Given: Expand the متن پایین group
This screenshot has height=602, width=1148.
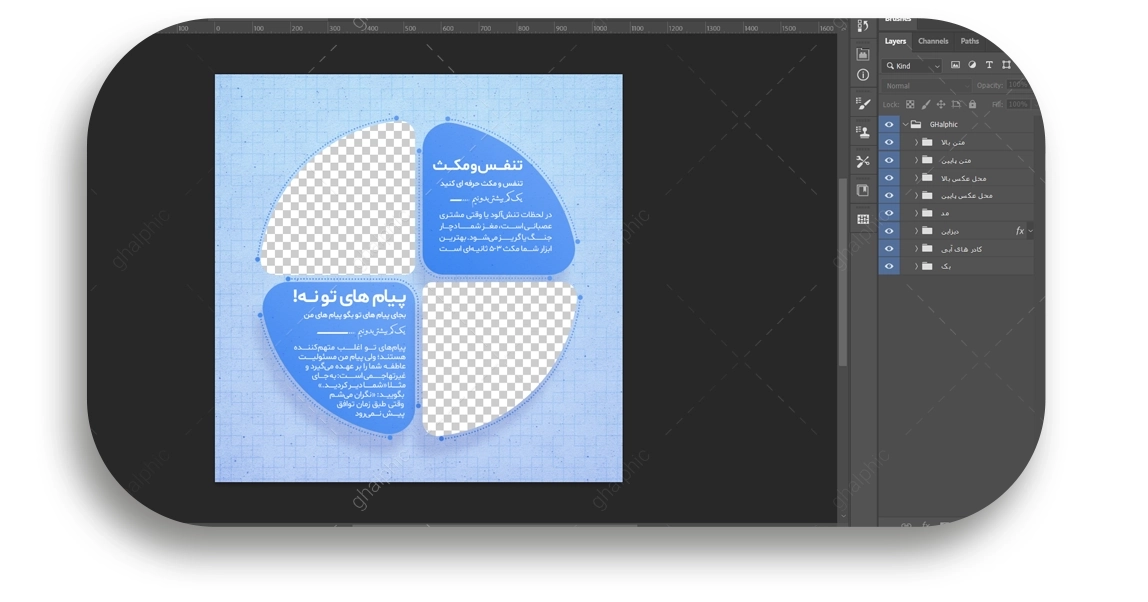Looking at the screenshot, I should pos(916,160).
